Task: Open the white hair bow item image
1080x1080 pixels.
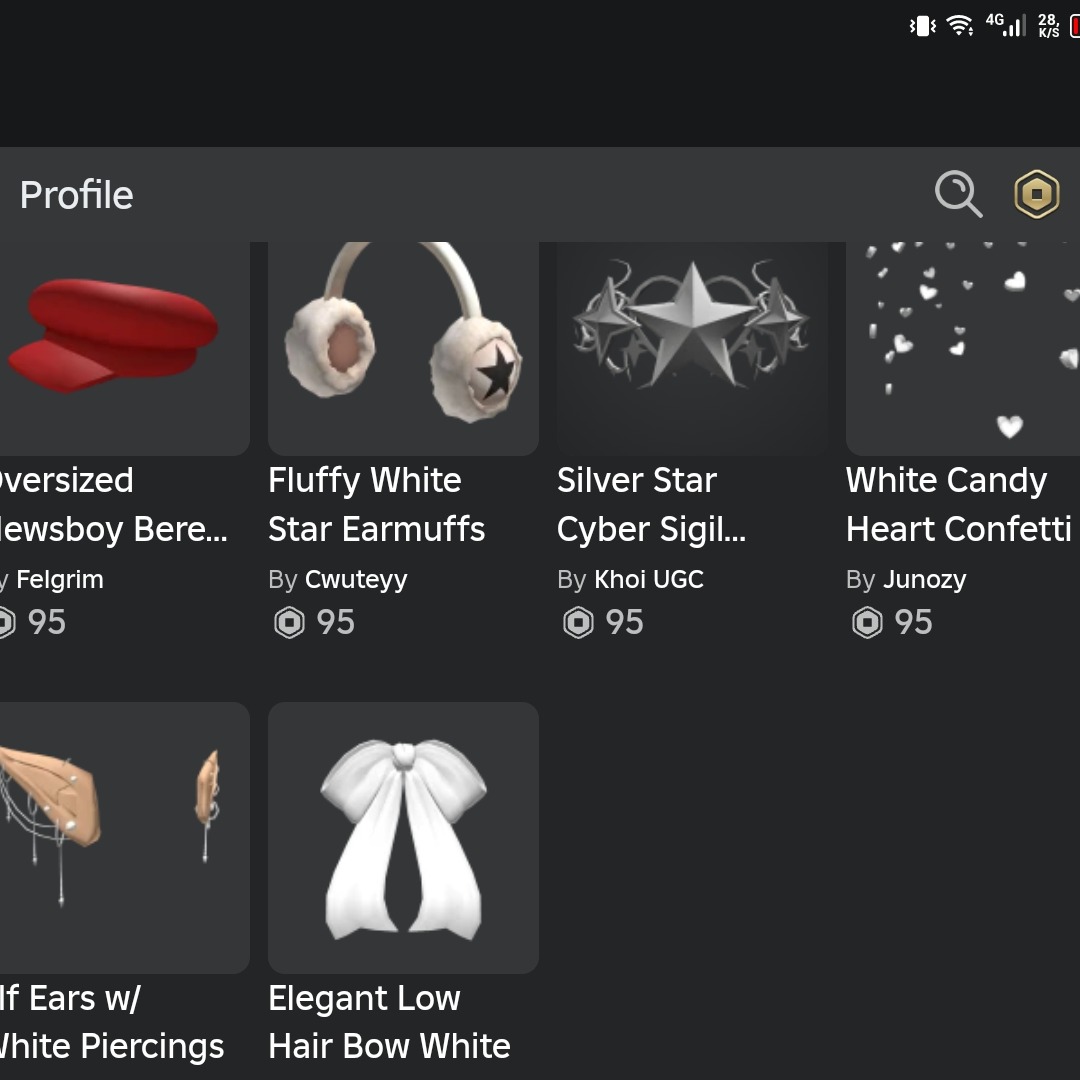Action: tap(403, 837)
